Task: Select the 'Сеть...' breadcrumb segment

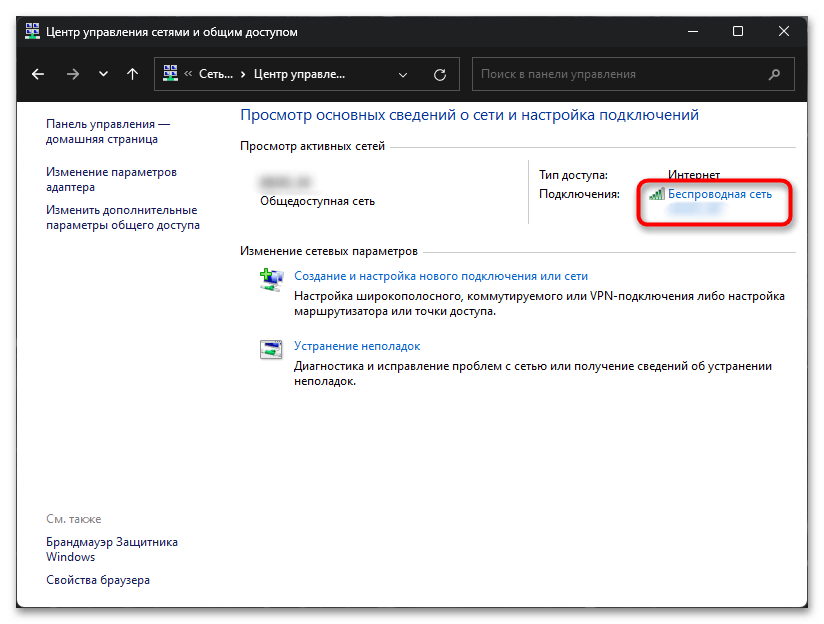Action: coord(215,74)
